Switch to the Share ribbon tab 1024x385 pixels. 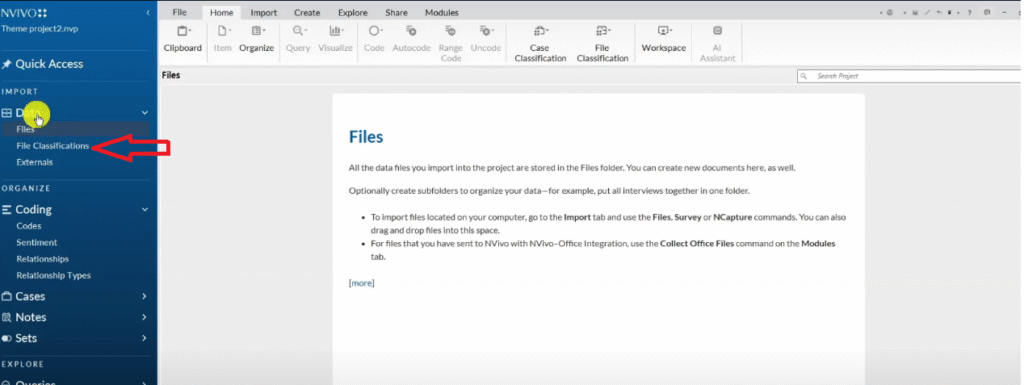(x=396, y=12)
